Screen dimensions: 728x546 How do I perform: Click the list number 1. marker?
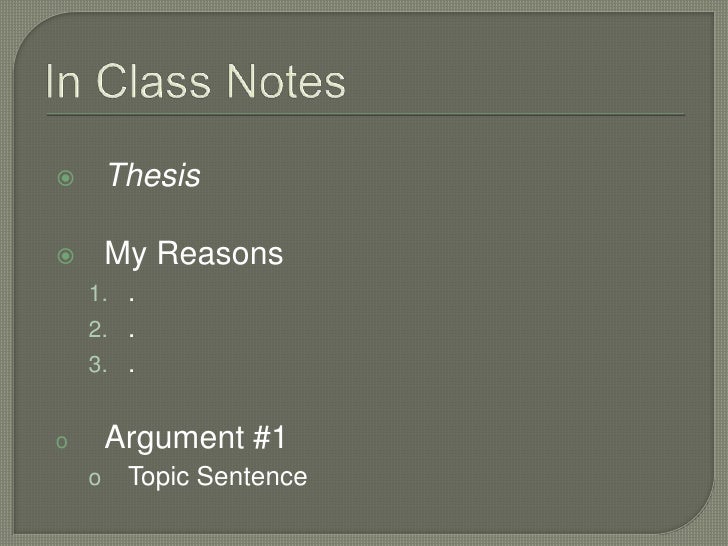coord(98,297)
